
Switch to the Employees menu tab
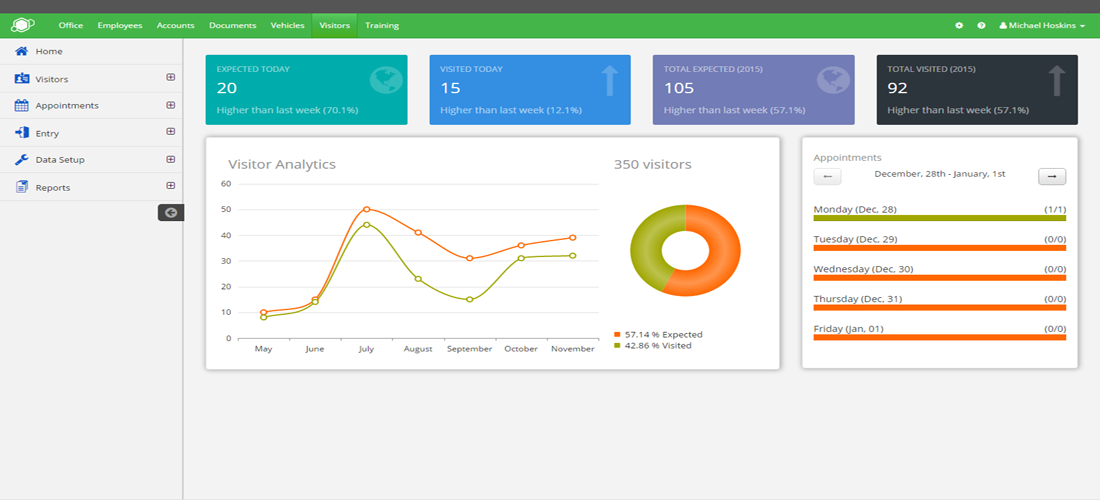tap(120, 25)
